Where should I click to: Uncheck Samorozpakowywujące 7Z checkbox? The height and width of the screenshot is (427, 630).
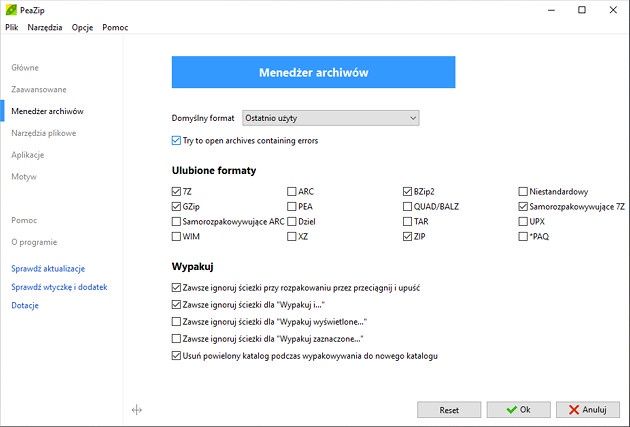click(523, 206)
